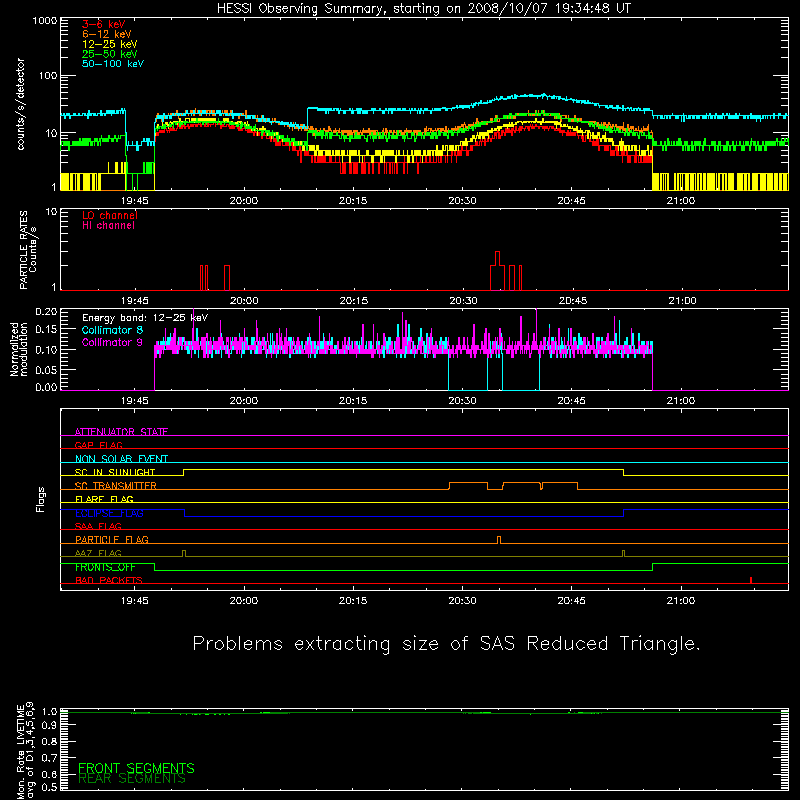800x800 pixels.
Task: Click the 19:45 label under the Flags plot
Action: pyautogui.click(x=135, y=601)
